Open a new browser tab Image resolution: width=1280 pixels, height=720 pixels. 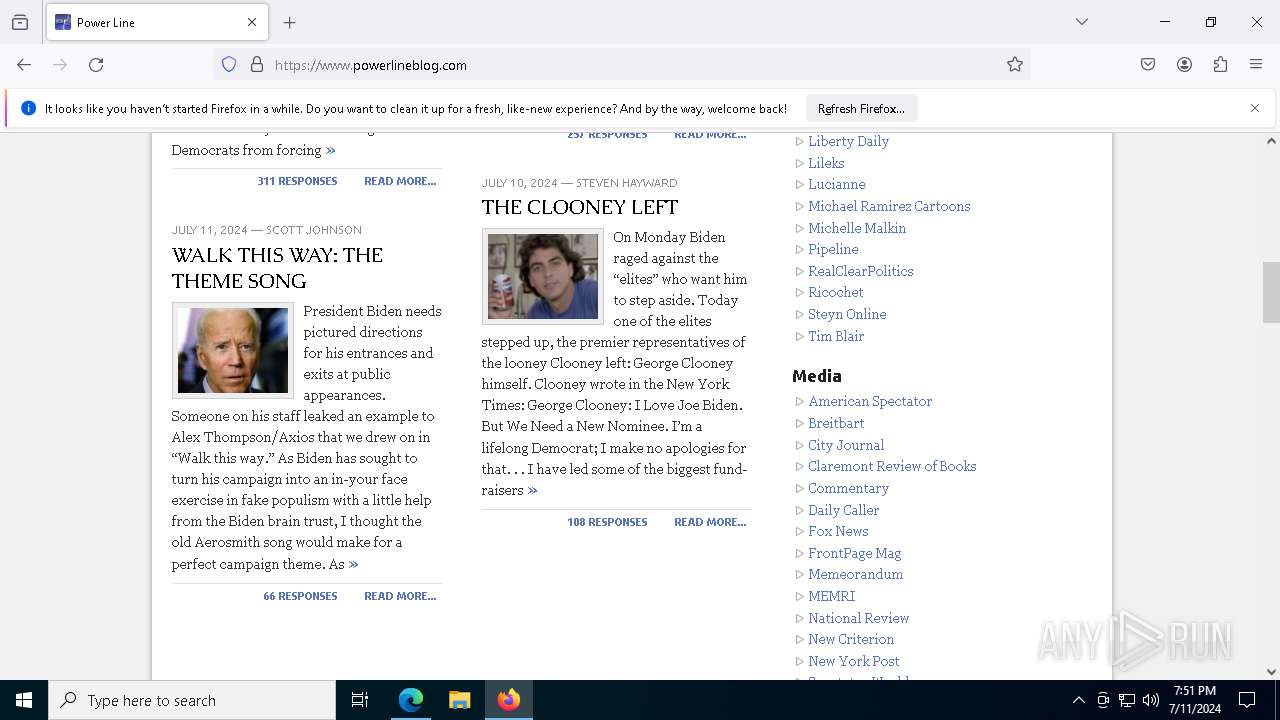[x=290, y=22]
